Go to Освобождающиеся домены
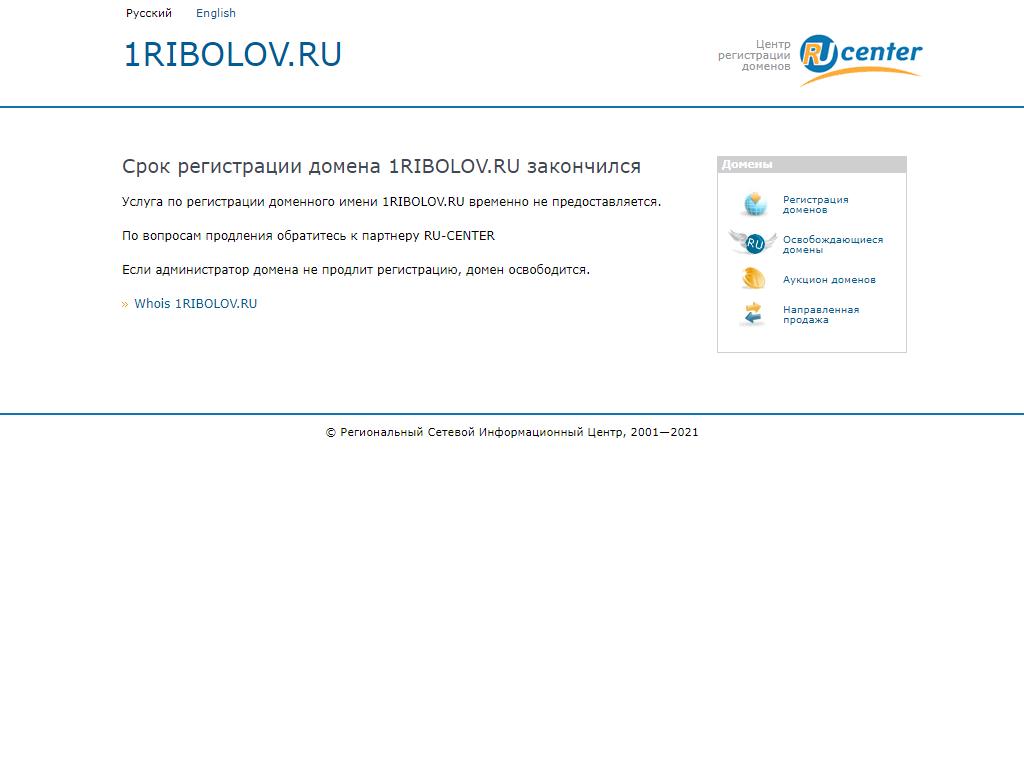 tap(832, 244)
